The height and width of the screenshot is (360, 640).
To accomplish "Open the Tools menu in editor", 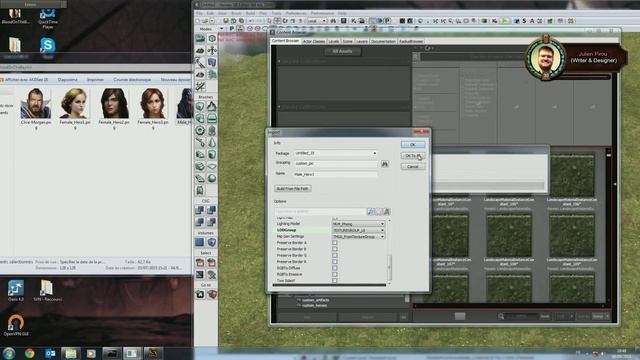I will pos(276,13).
